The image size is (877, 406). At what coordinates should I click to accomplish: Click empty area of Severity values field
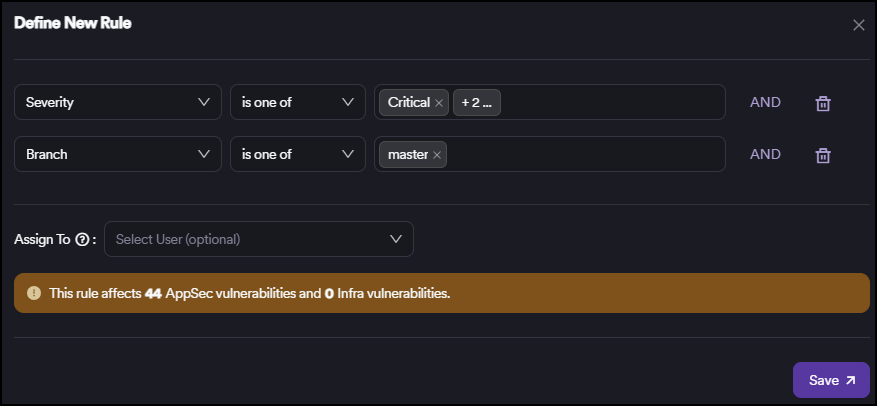610,102
